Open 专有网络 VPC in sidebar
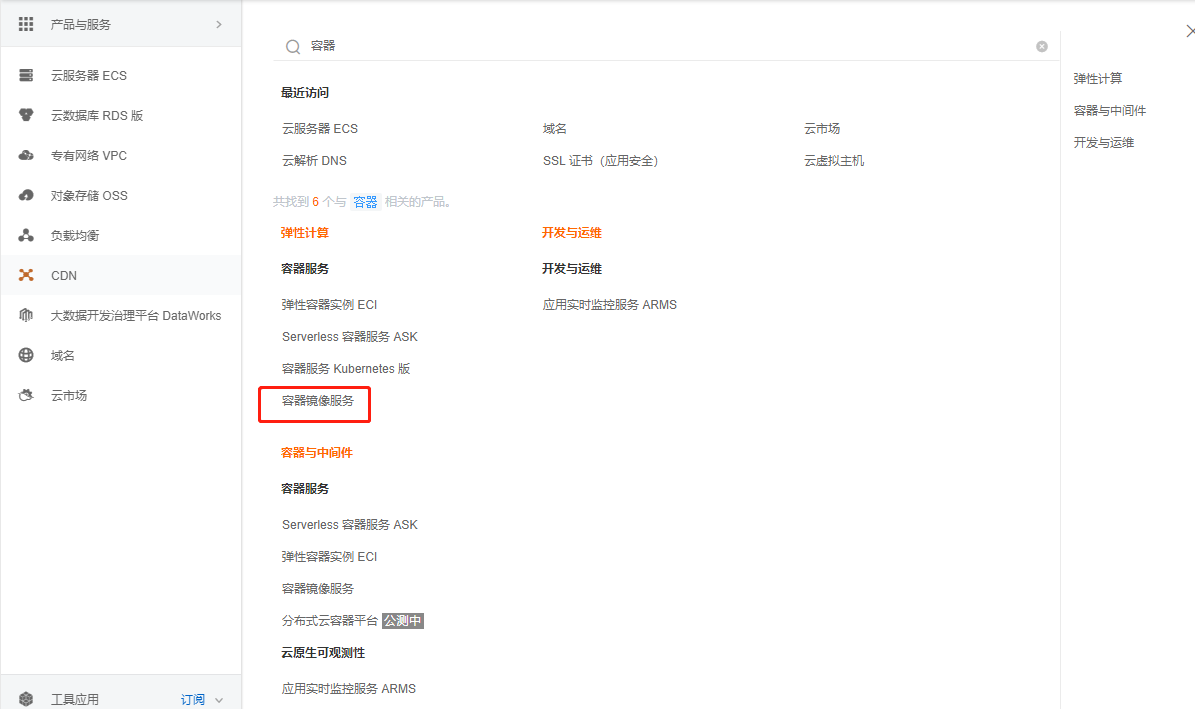1195x709 pixels. click(89, 156)
